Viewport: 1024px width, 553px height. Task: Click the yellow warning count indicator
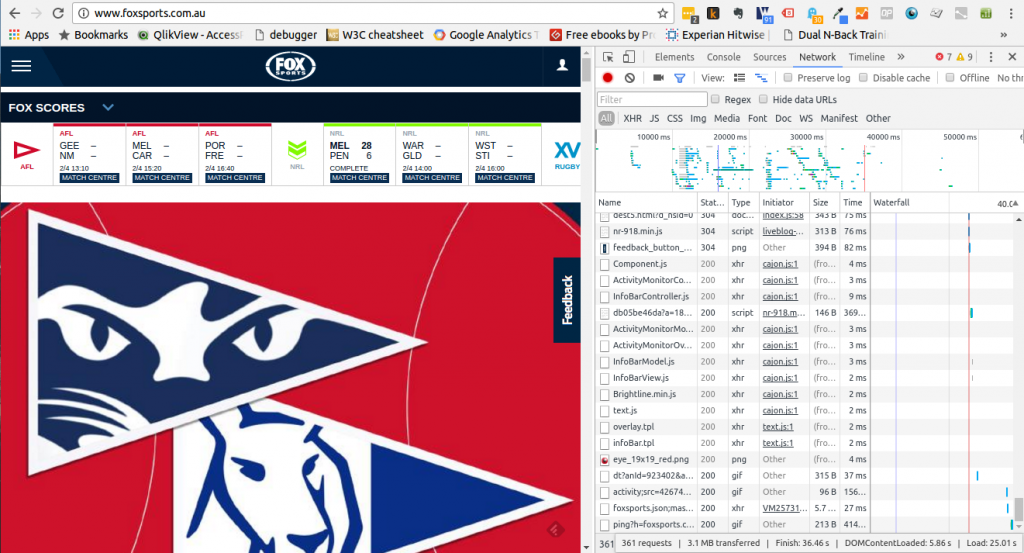[965, 57]
